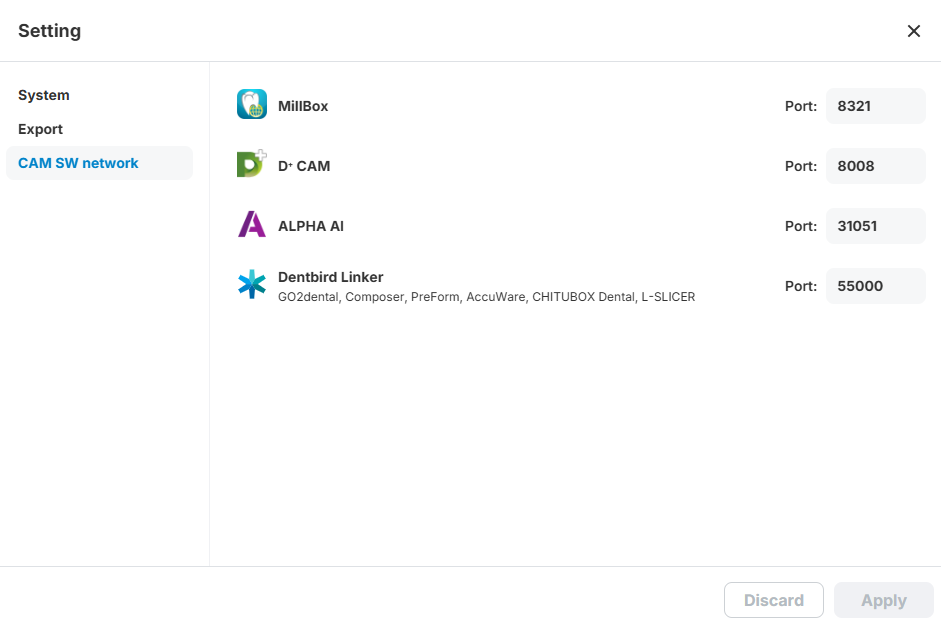The width and height of the screenshot is (941, 626).
Task: Click the D+ CAM name label
Action: [x=304, y=166]
